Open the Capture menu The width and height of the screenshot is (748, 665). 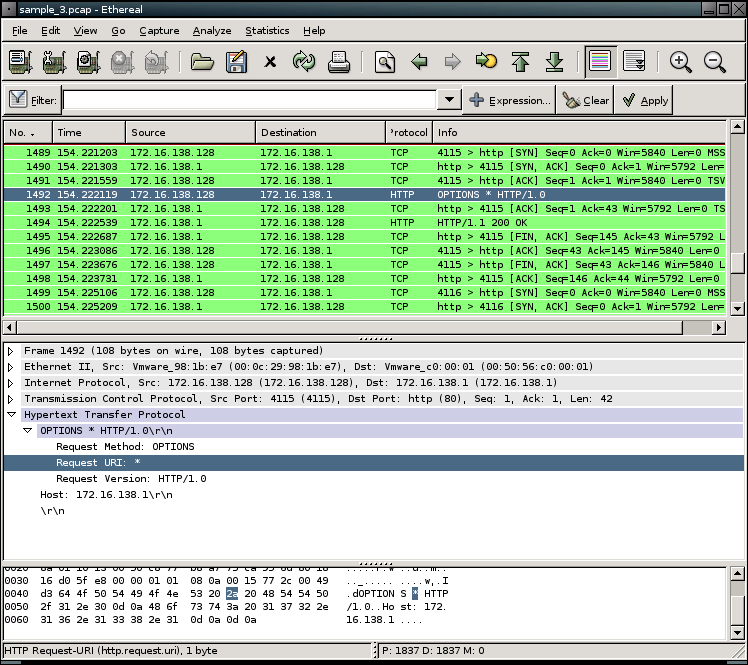coord(159,31)
